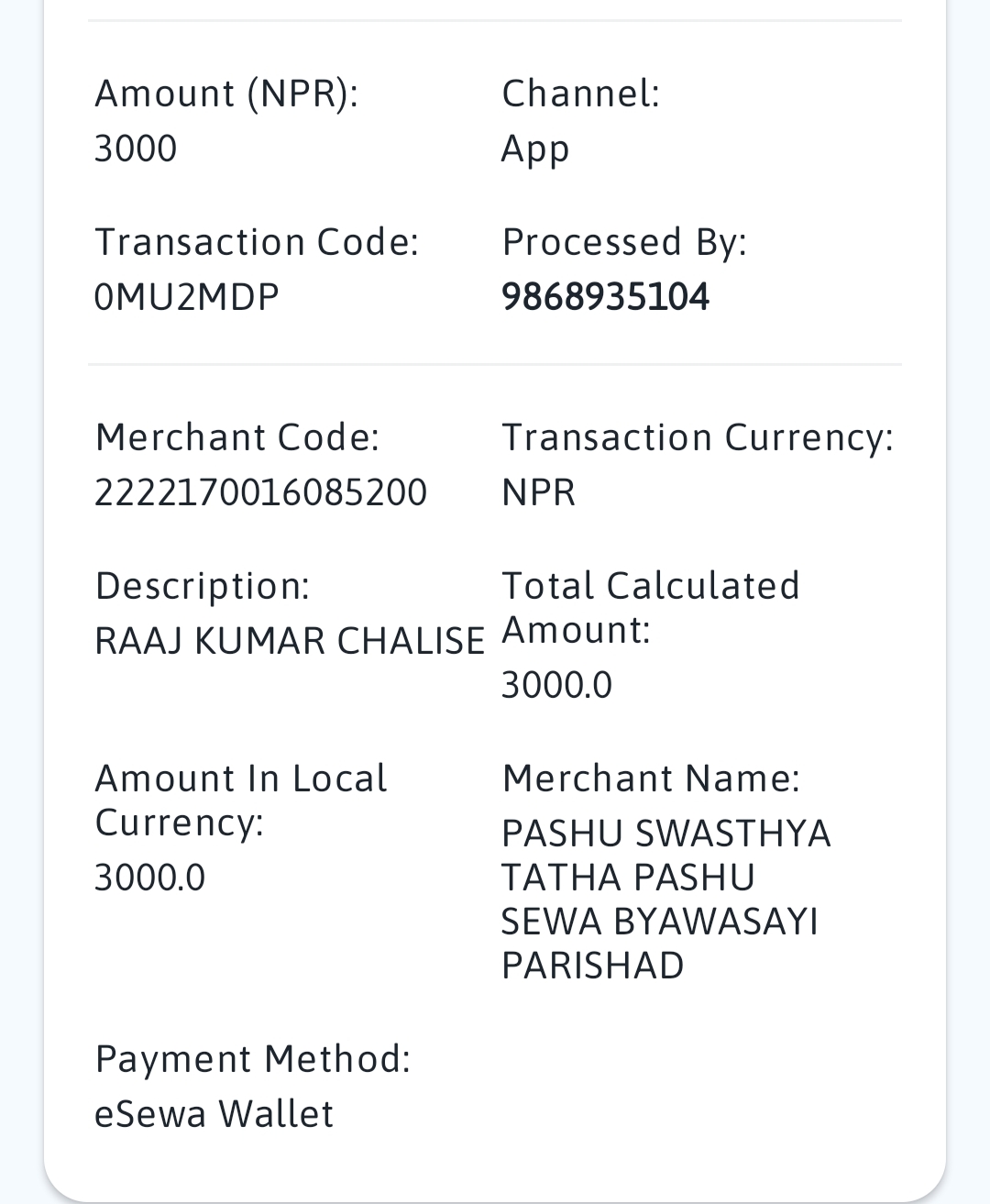Select the transaction code 0MU2MDP
Image resolution: width=990 pixels, height=1204 pixels.
[187, 297]
